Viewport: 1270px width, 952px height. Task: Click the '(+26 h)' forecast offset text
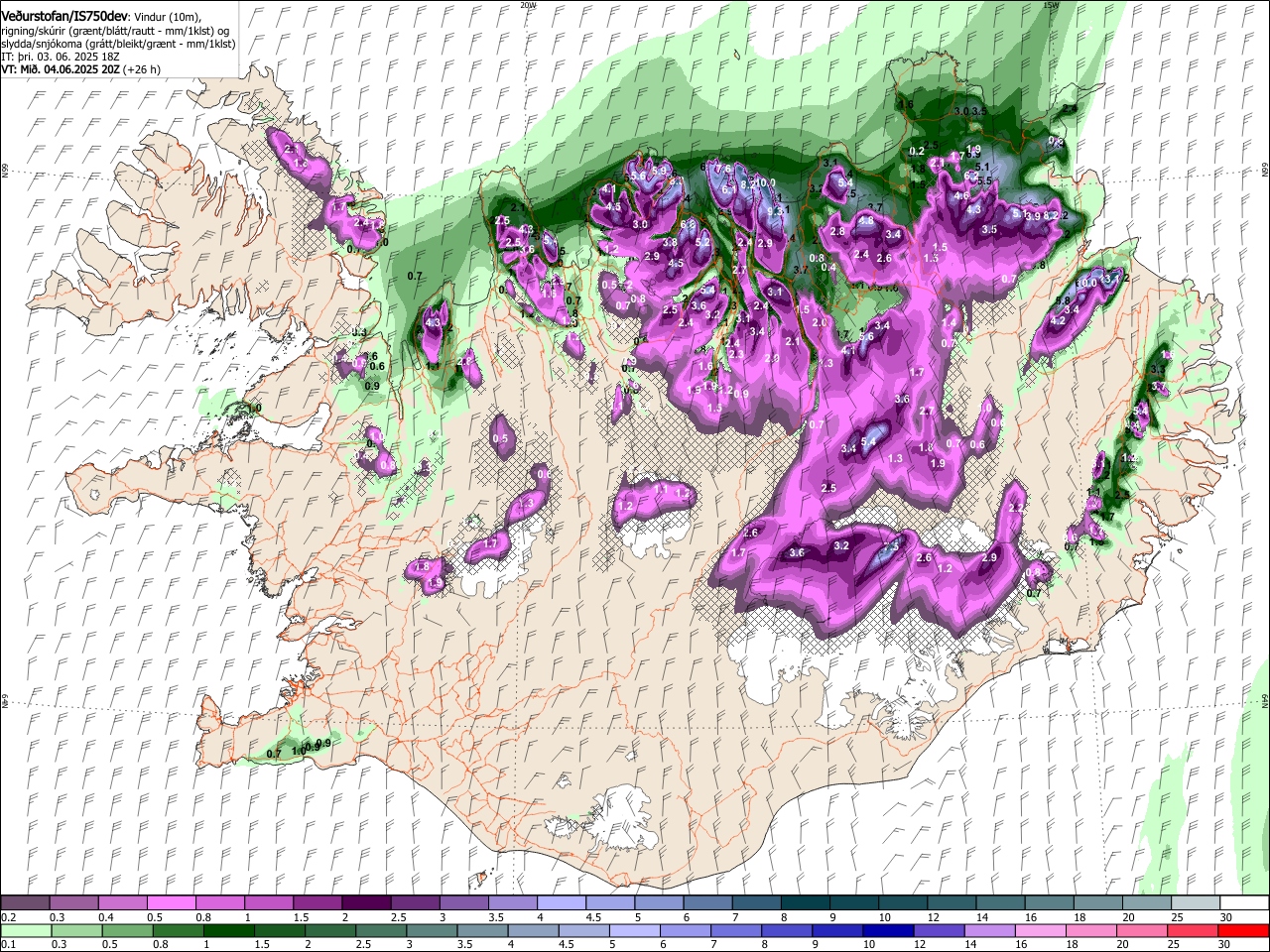(x=142, y=69)
